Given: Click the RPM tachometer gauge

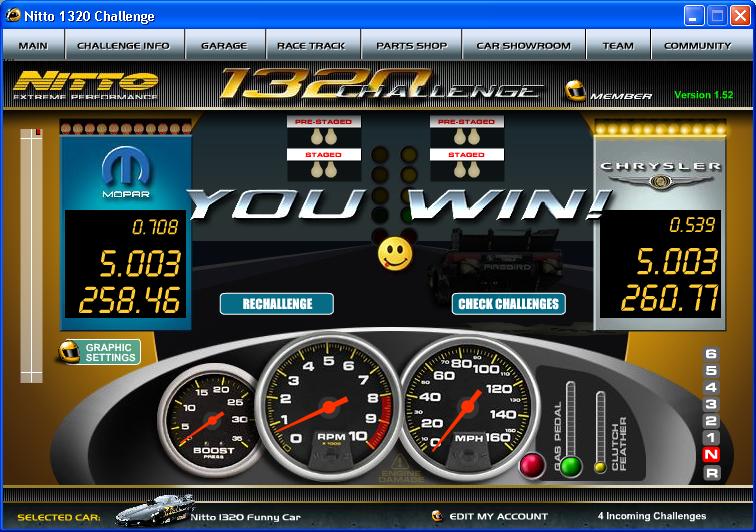Looking at the screenshot, I should [x=329, y=407].
